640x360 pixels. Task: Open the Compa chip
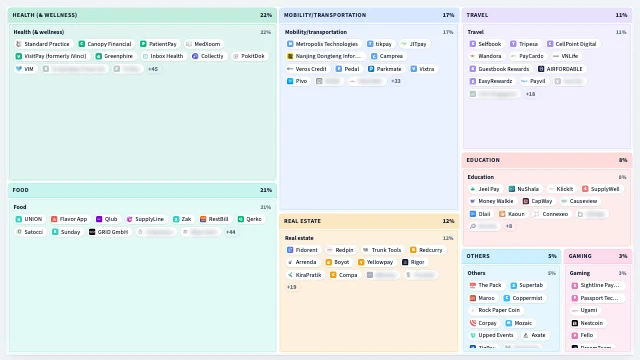click(344, 275)
